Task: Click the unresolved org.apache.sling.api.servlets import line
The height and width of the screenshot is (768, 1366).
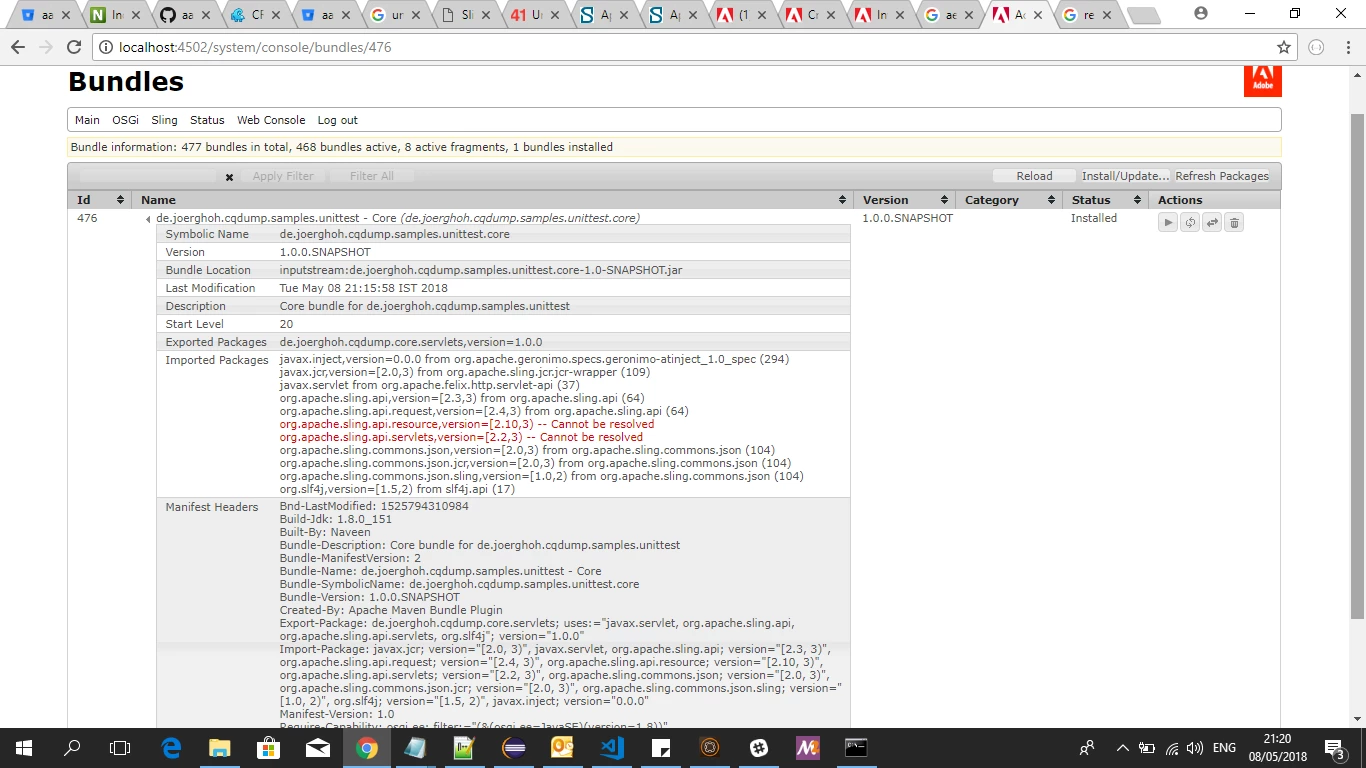Action: [461, 437]
